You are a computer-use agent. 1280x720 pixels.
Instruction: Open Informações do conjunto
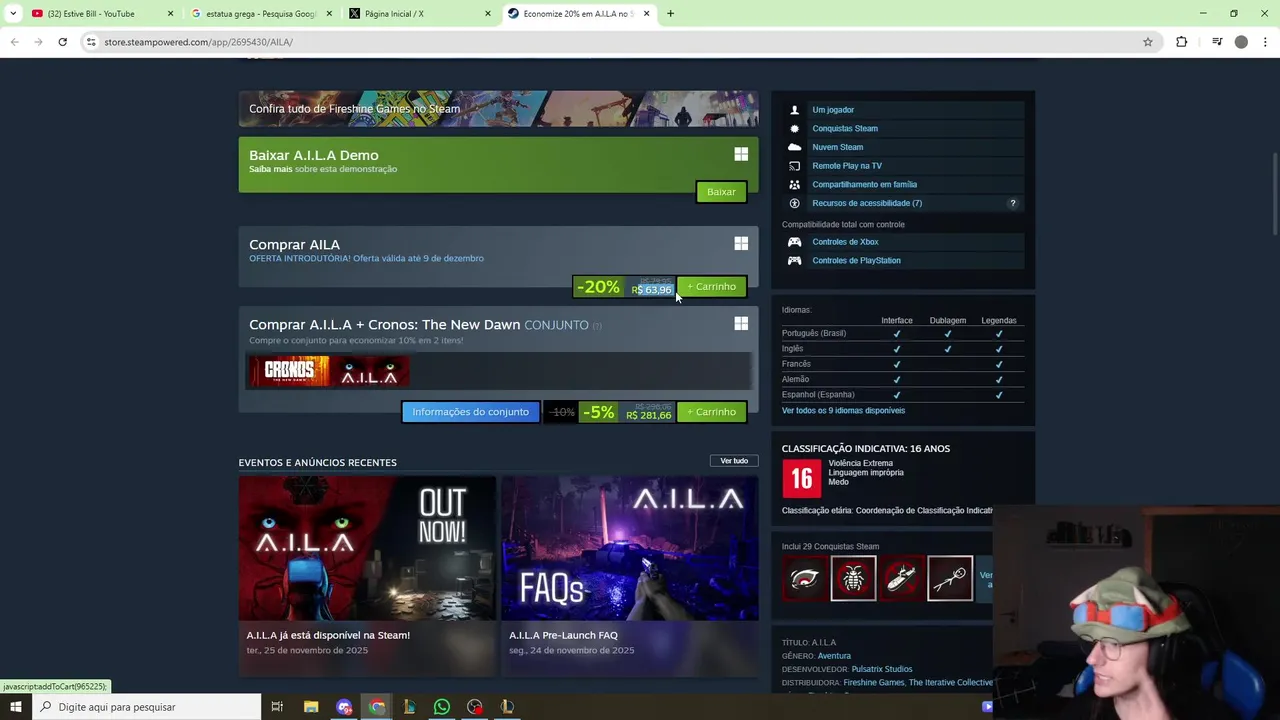(x=470, y=412)
